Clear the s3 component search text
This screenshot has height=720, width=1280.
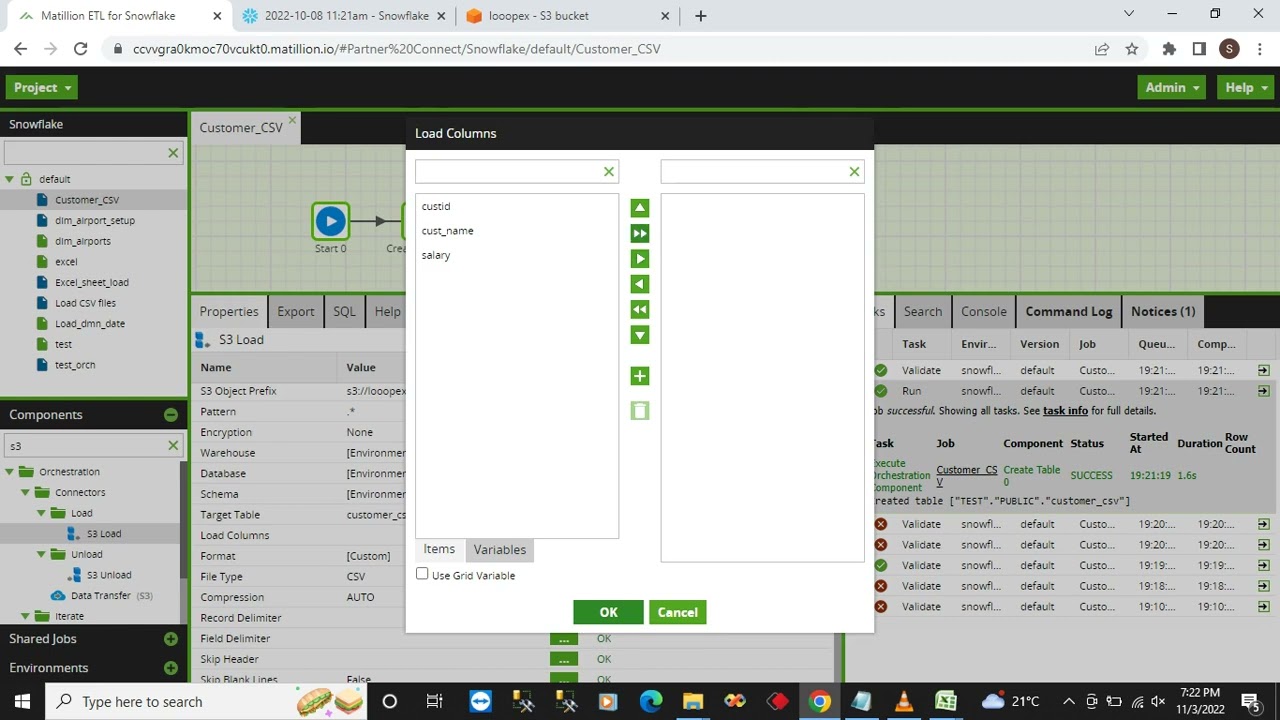pos(173,446)
